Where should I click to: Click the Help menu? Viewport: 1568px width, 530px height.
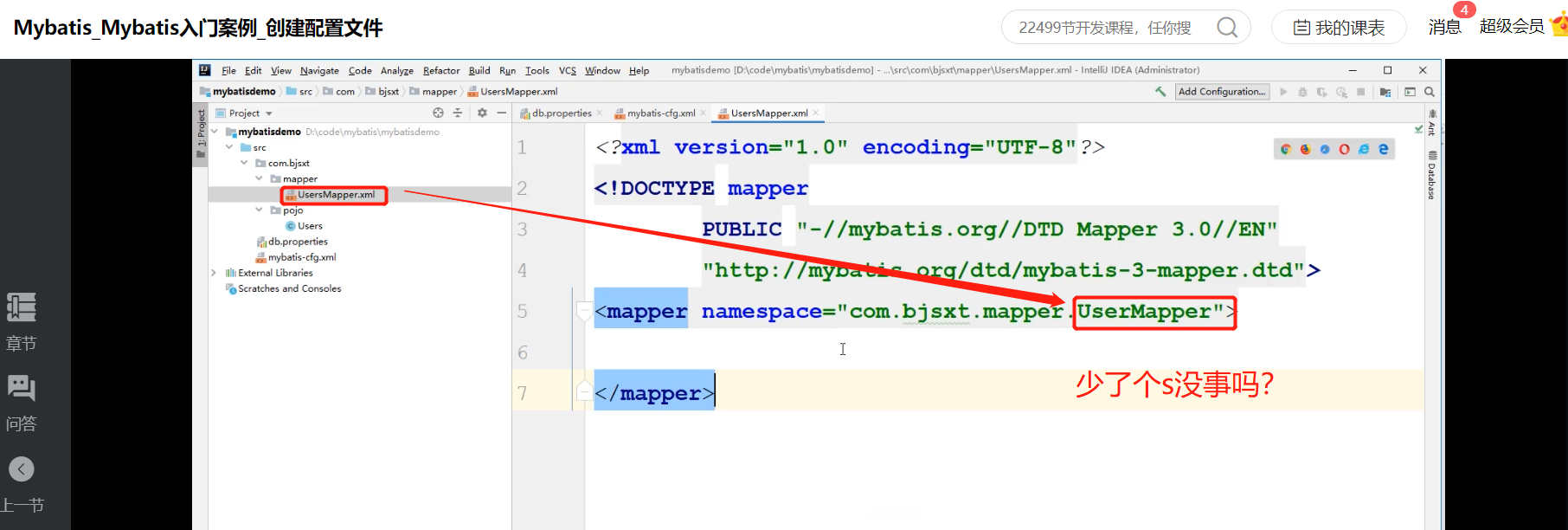click(639, 70)
